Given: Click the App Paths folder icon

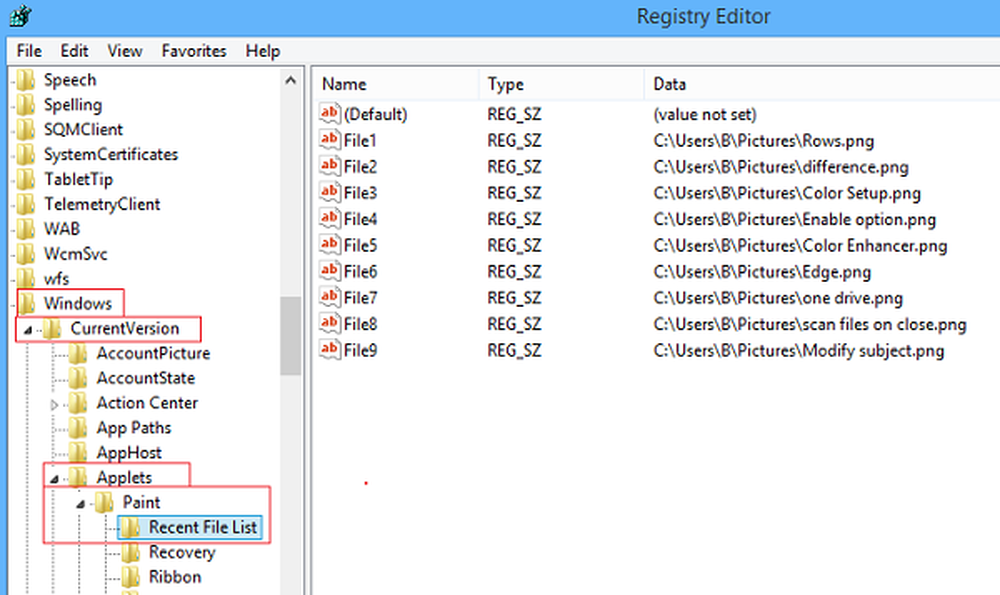Looking at the screenshot, I should 78,429.
